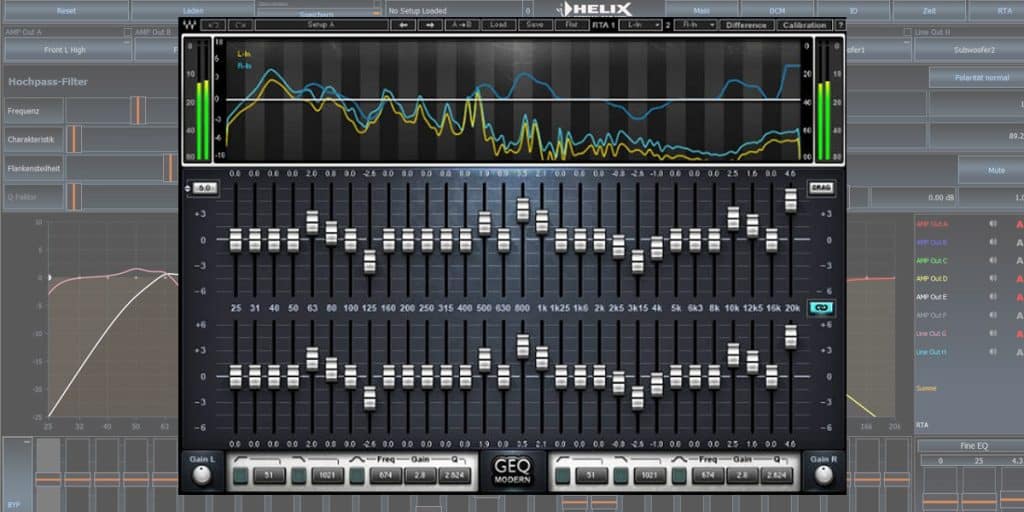Click the A marker for AMP Out D
This screenshot has height=512, width=1024.
point(1019,279)
